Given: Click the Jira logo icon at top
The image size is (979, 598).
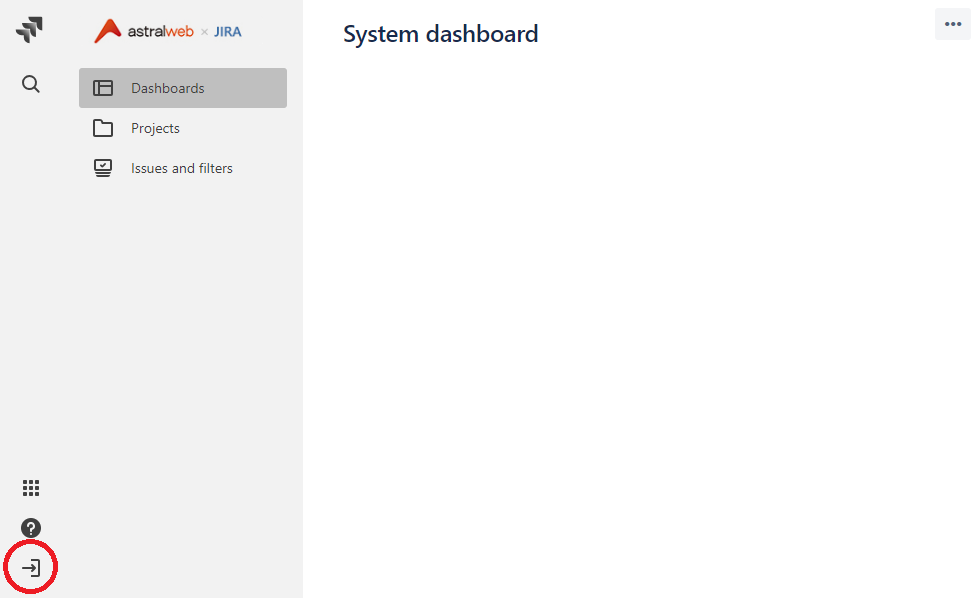Looking at the screenshot, I should [x=29, y=29].
